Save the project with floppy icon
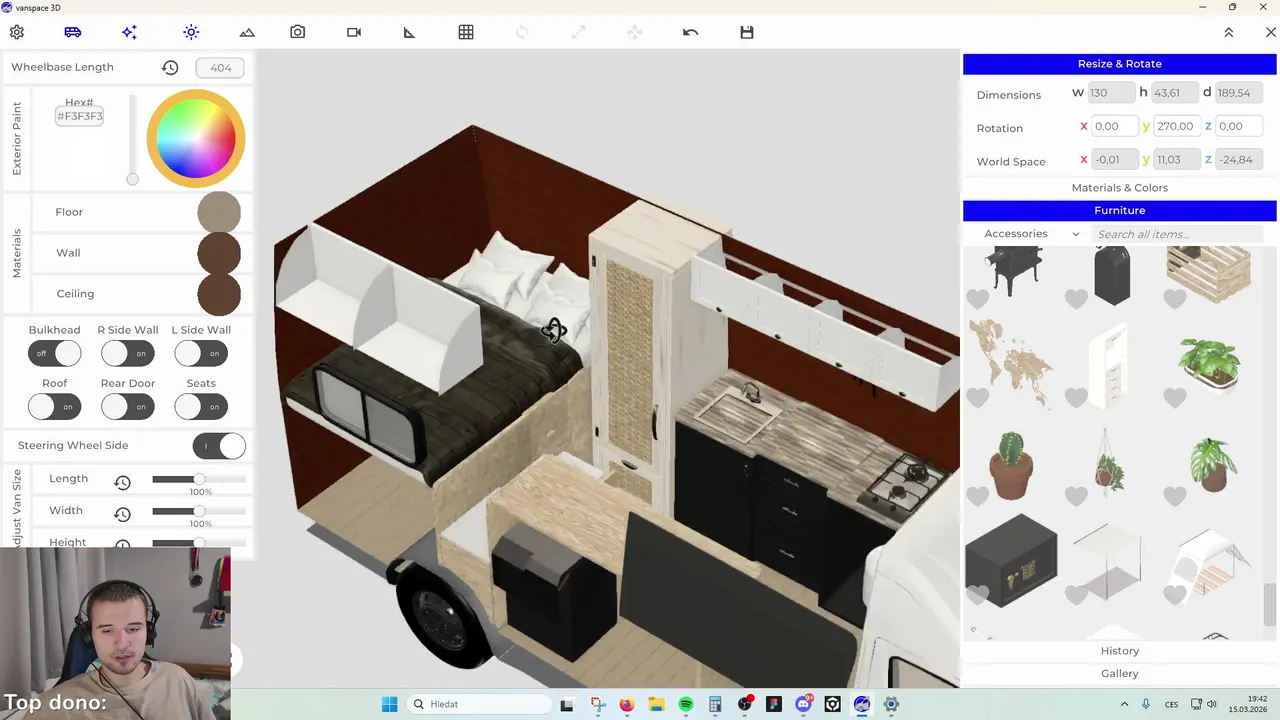The image size is (1280, 720). click(747, 32)
